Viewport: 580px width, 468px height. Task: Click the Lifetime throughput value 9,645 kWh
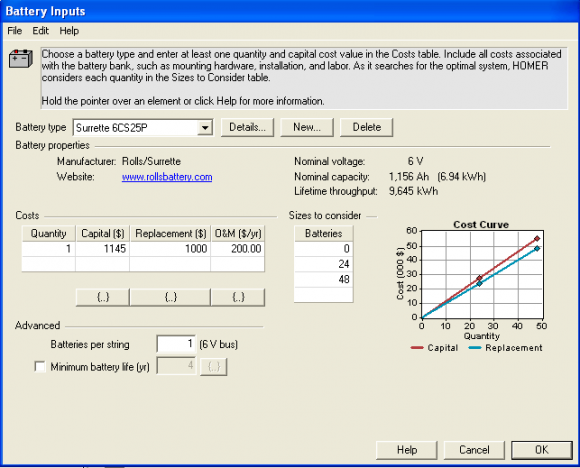point(413,191)
